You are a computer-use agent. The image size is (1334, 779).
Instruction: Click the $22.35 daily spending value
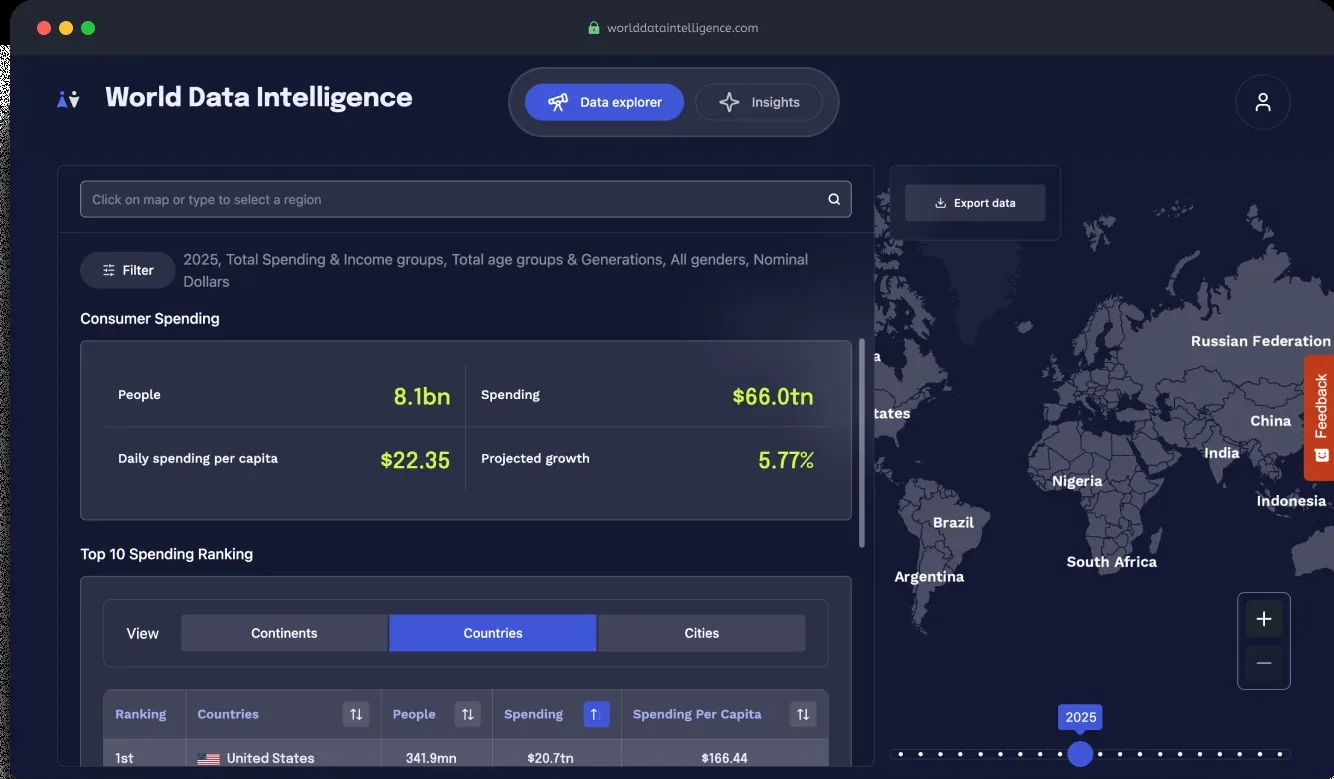(x=415, y=460)
